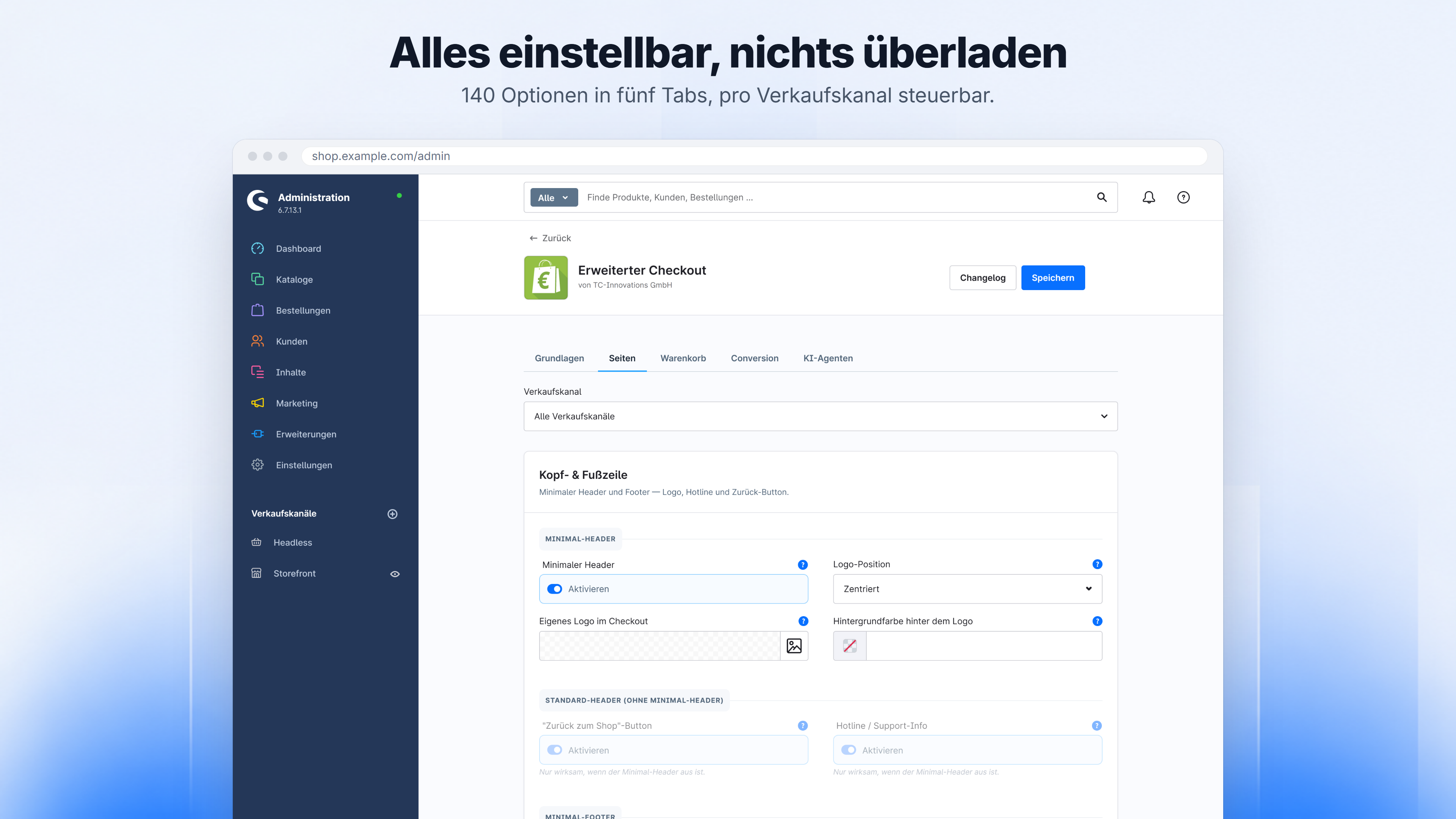
Task: Open the Alle search filter dropdown
Action: pos(554,197)
